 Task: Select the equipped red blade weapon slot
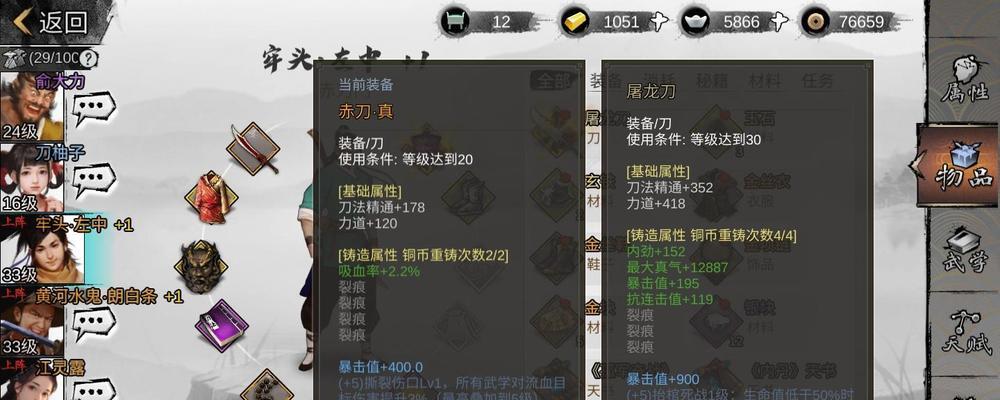253,149
